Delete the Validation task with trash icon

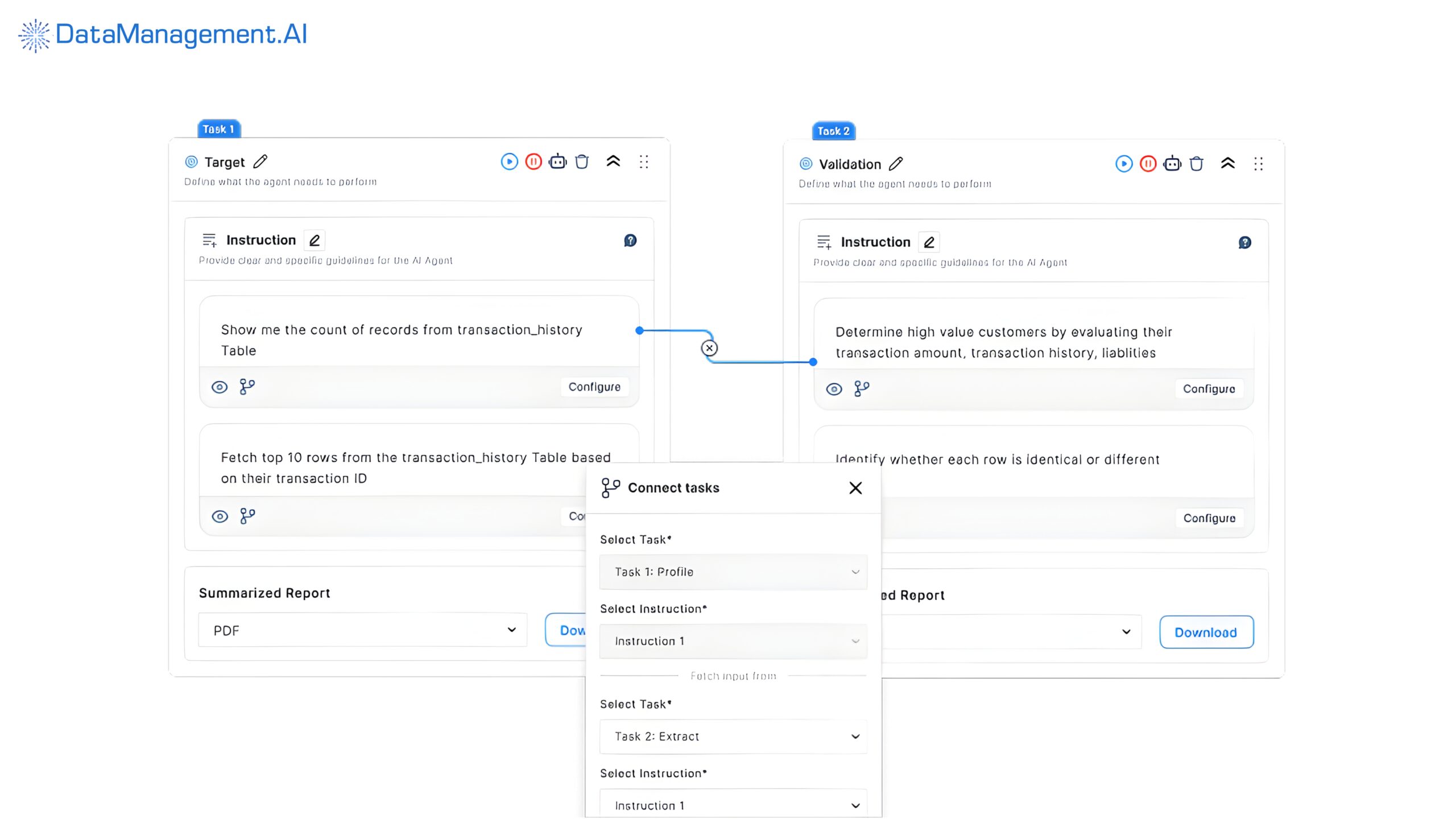(1196, 164)
